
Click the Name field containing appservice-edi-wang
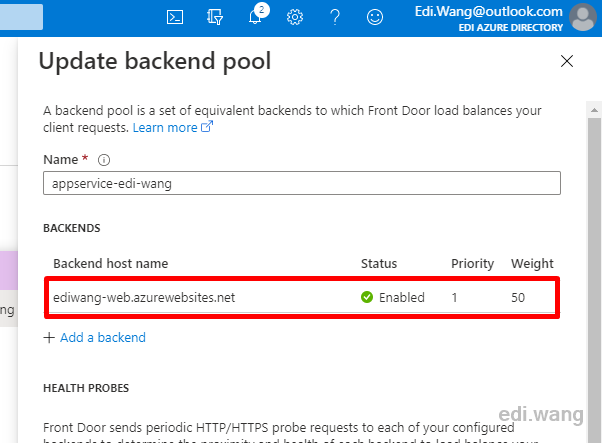click(x=302, y=183)
